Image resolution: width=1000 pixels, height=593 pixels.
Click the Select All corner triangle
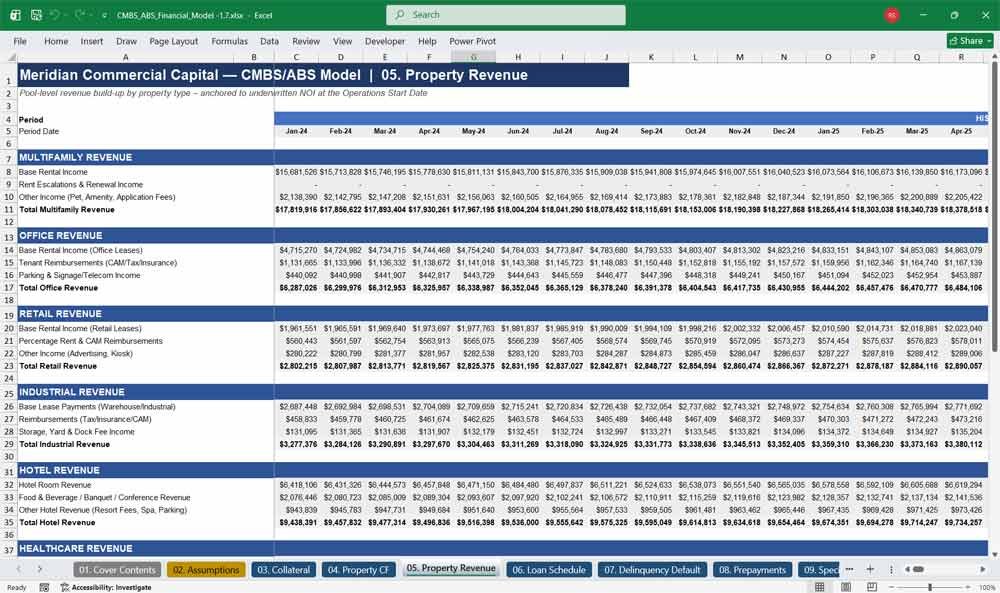point(11,57)
